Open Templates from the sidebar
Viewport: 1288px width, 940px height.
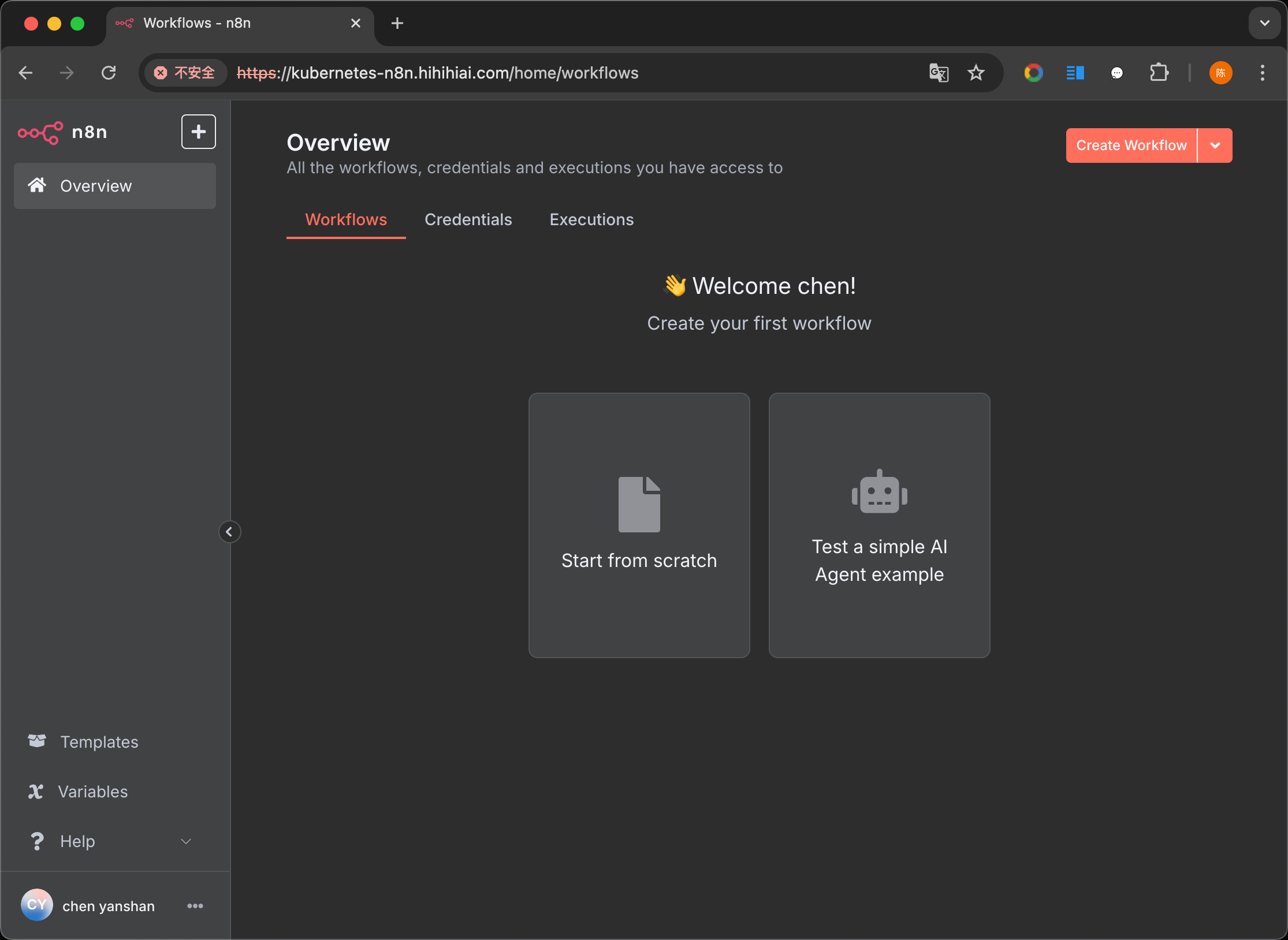click(115, 742)
